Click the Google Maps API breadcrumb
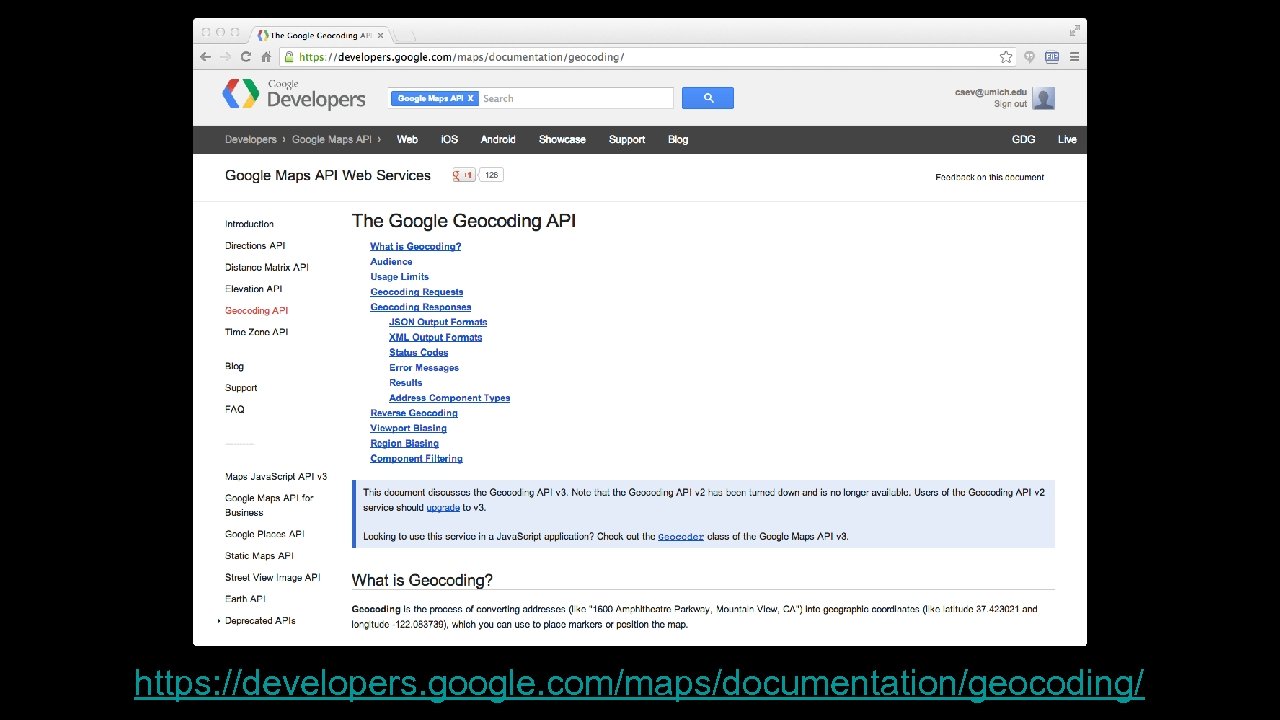The image size is (1280, 720). click(332, 140)
